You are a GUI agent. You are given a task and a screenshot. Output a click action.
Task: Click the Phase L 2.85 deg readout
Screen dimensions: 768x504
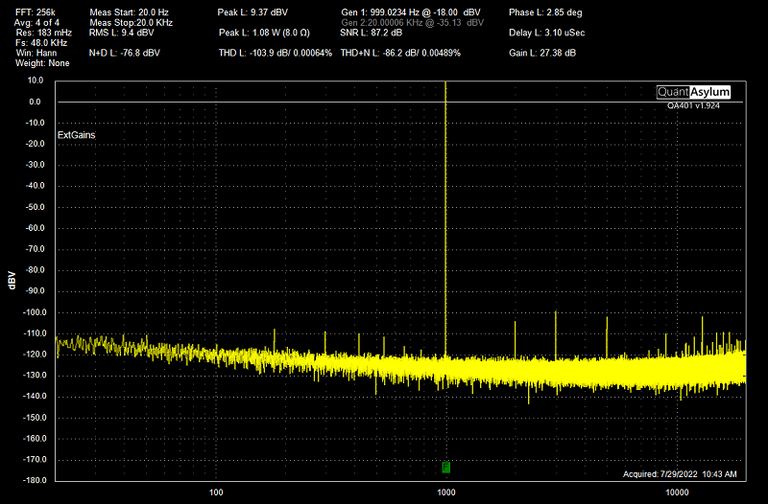pos(543,12)
